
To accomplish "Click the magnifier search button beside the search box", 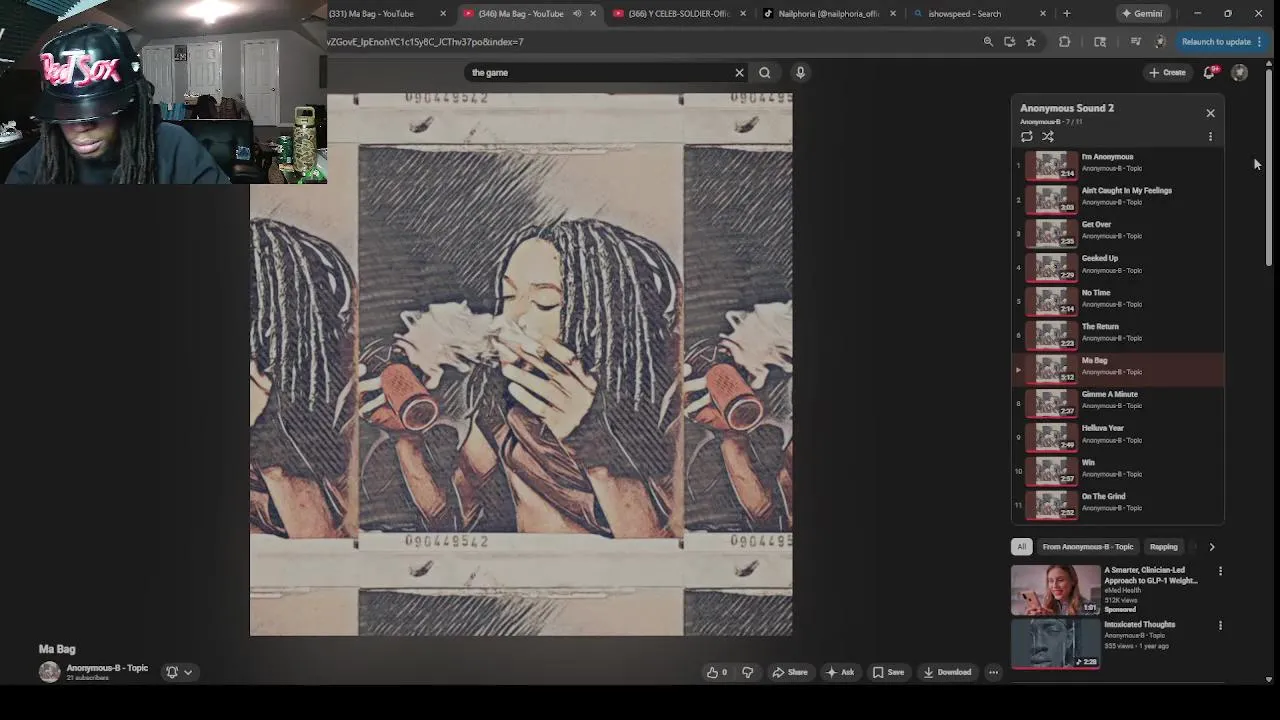I will (x=765, y=72).
